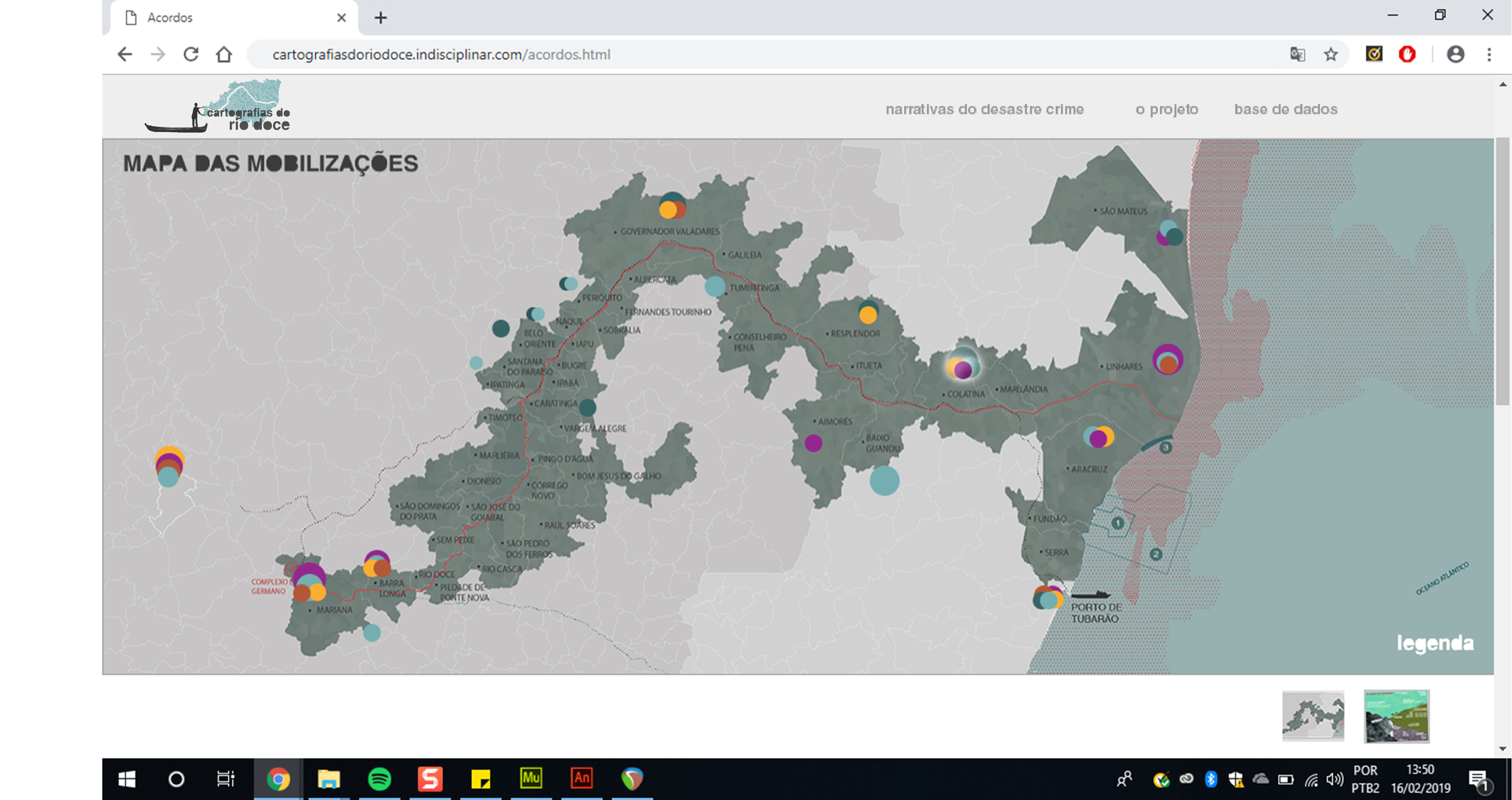
Task: Click the red Opera-style extension icon
Action: click(1407, 54)
